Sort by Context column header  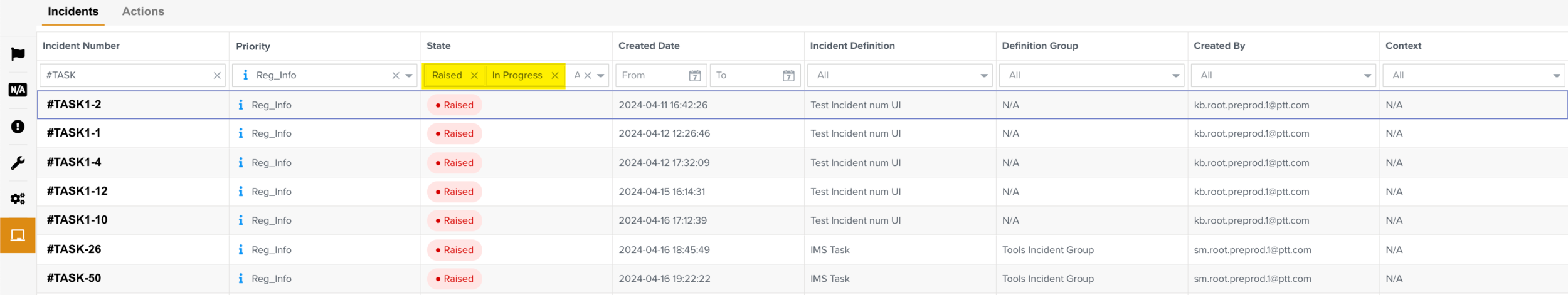[x=1404, y=46]
